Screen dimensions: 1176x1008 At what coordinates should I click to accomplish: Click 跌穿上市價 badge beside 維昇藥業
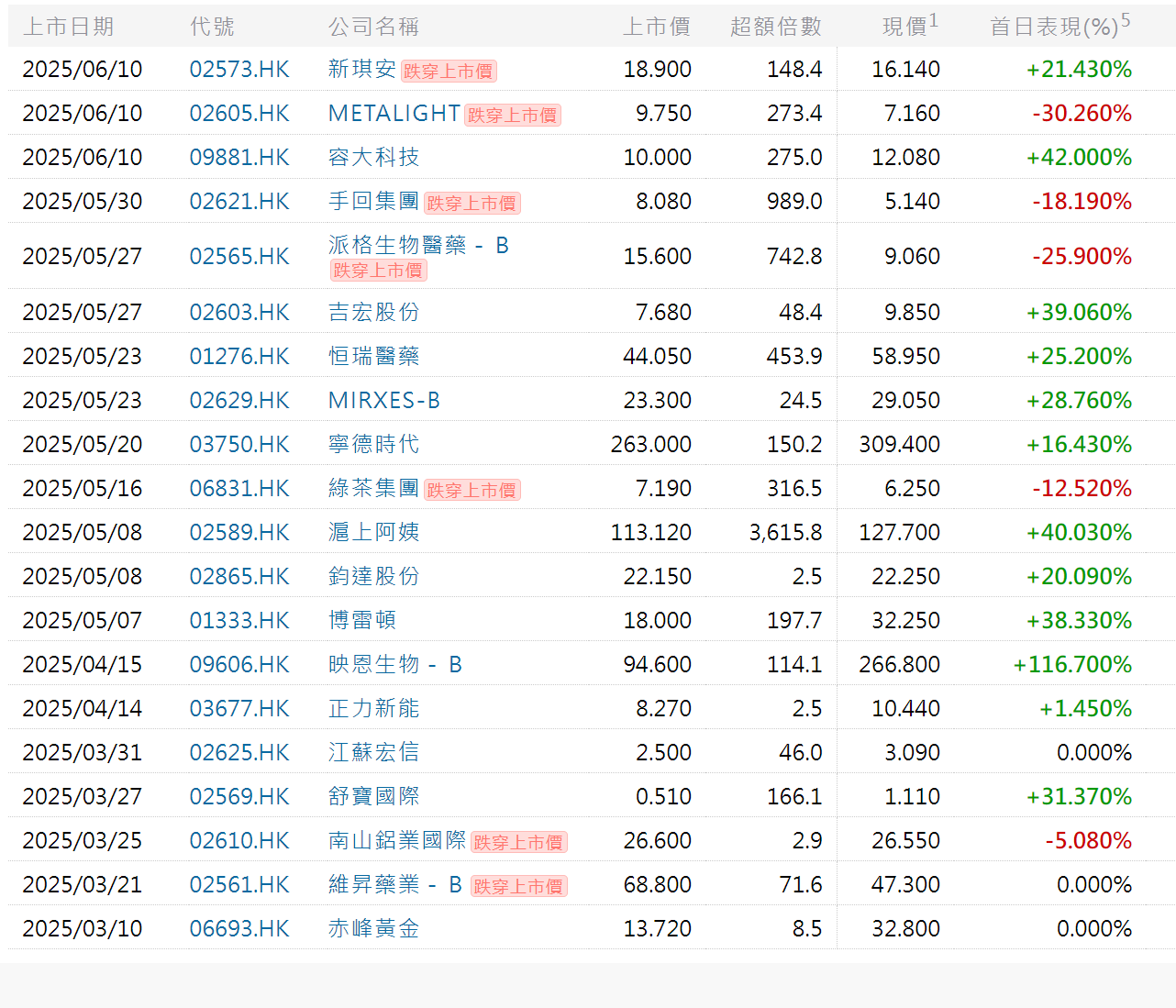(x=519, y=887)
